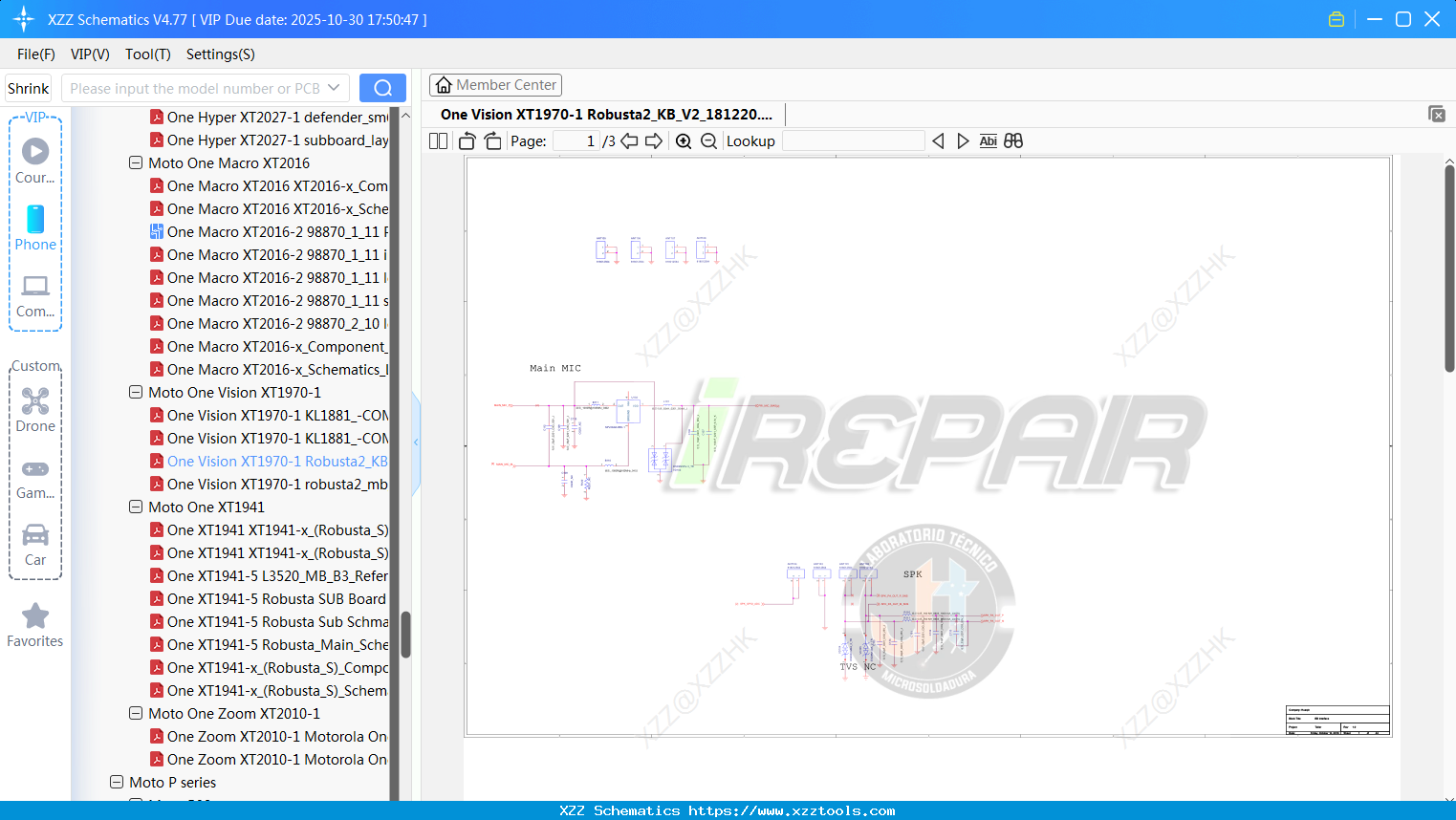Click the Shrink button above the sidebar
1456x820 pixels.
pyautogui.click(x=28, y=87)
